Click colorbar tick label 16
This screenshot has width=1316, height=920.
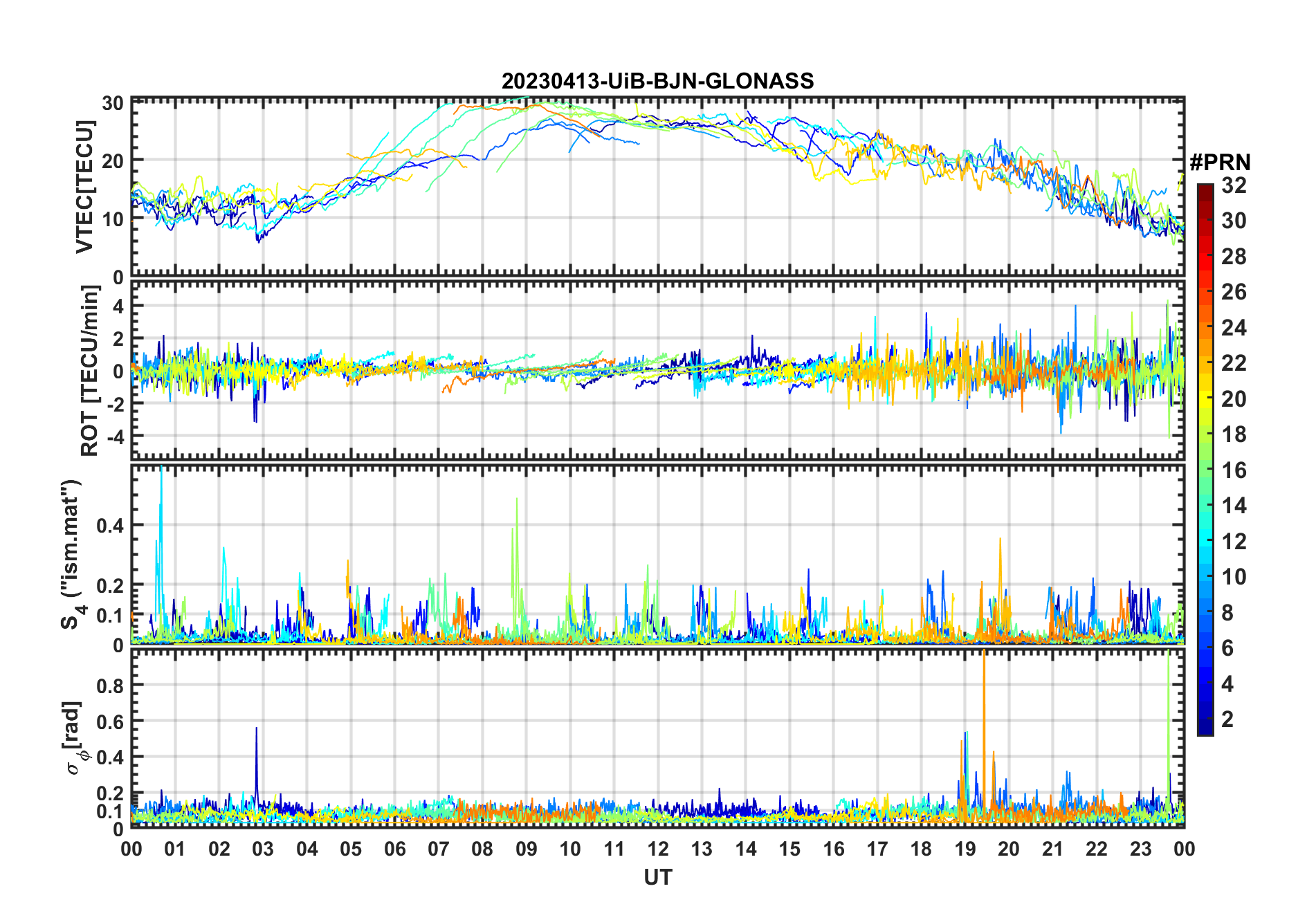pyautogui.click(x=1234, y=470)
